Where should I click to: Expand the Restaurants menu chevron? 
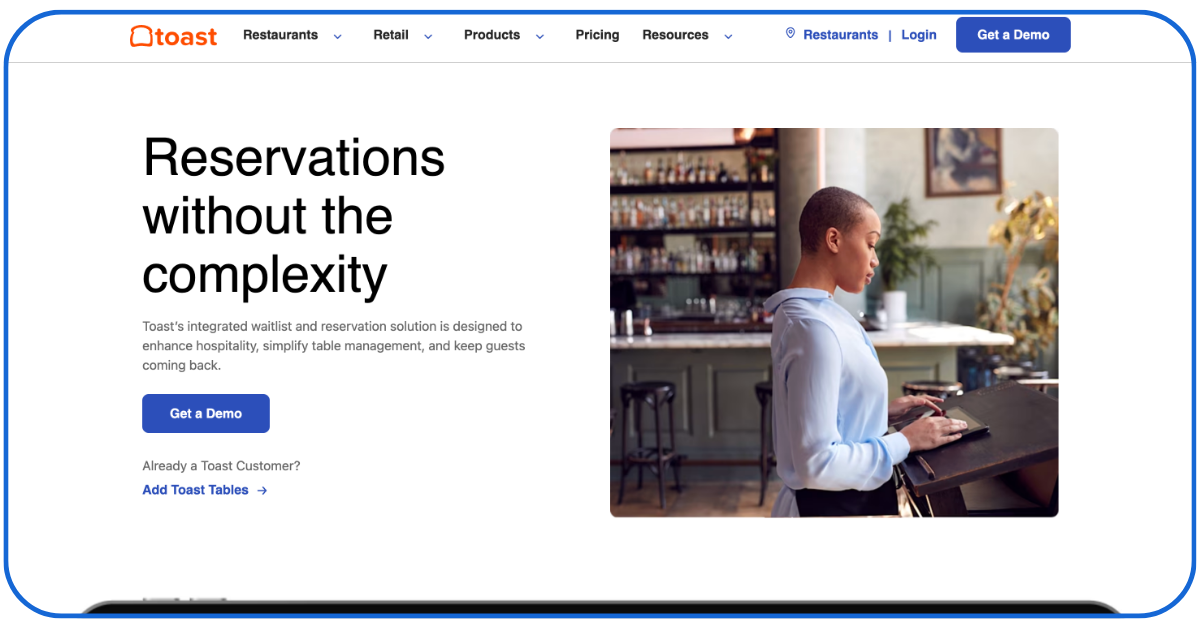click(337, 36)
